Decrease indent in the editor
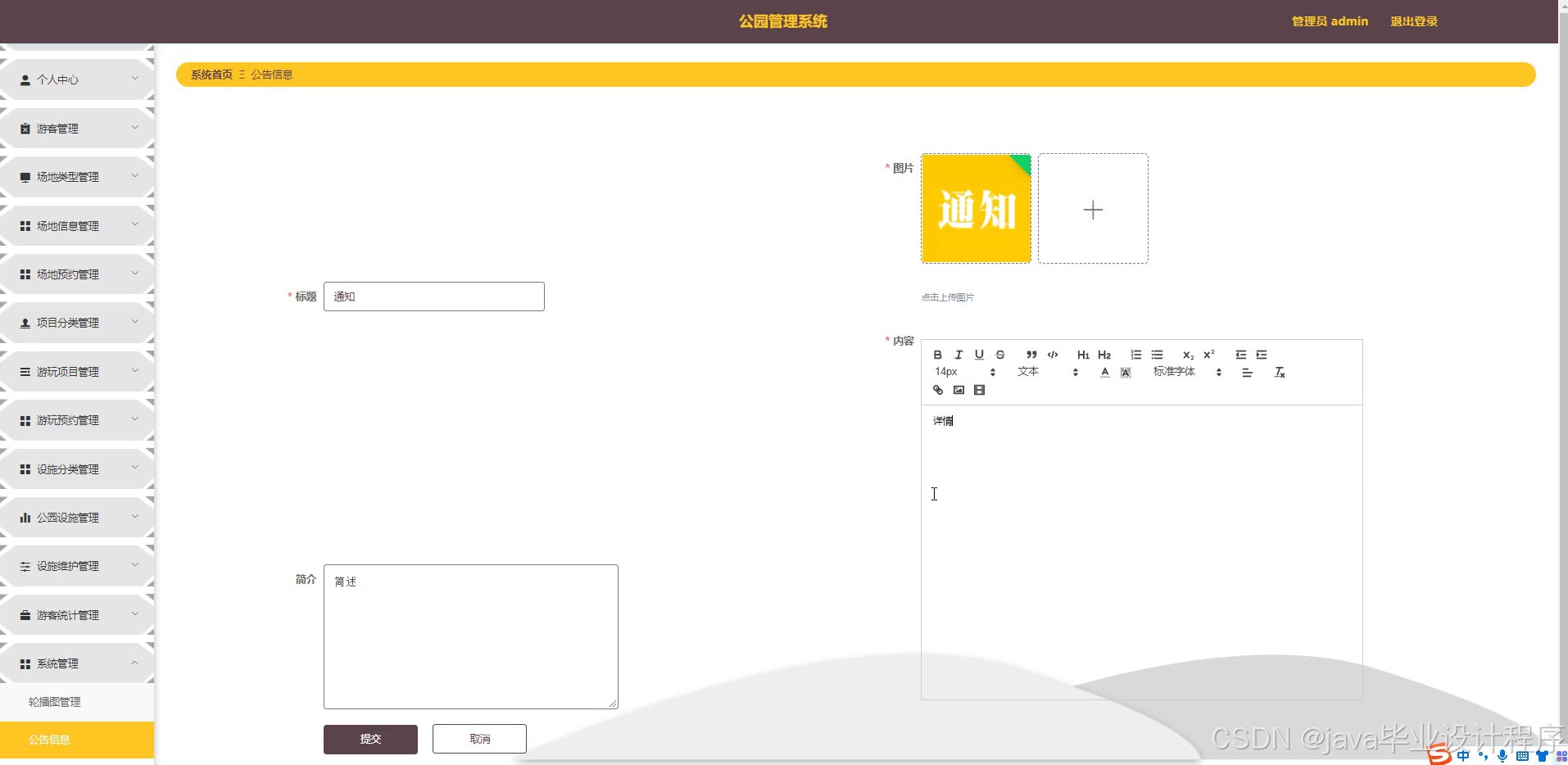The width and height of the screenshot is (1568, 765). point(1240,355)
